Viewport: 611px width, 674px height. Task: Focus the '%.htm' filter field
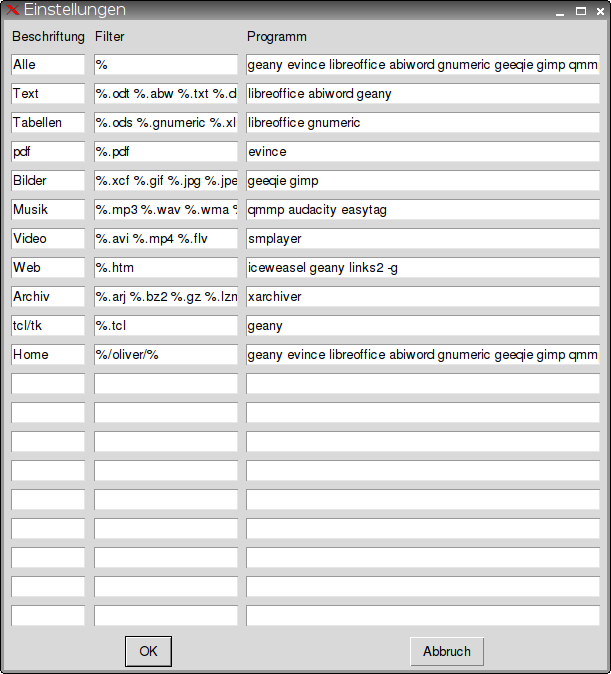(166, 267)
